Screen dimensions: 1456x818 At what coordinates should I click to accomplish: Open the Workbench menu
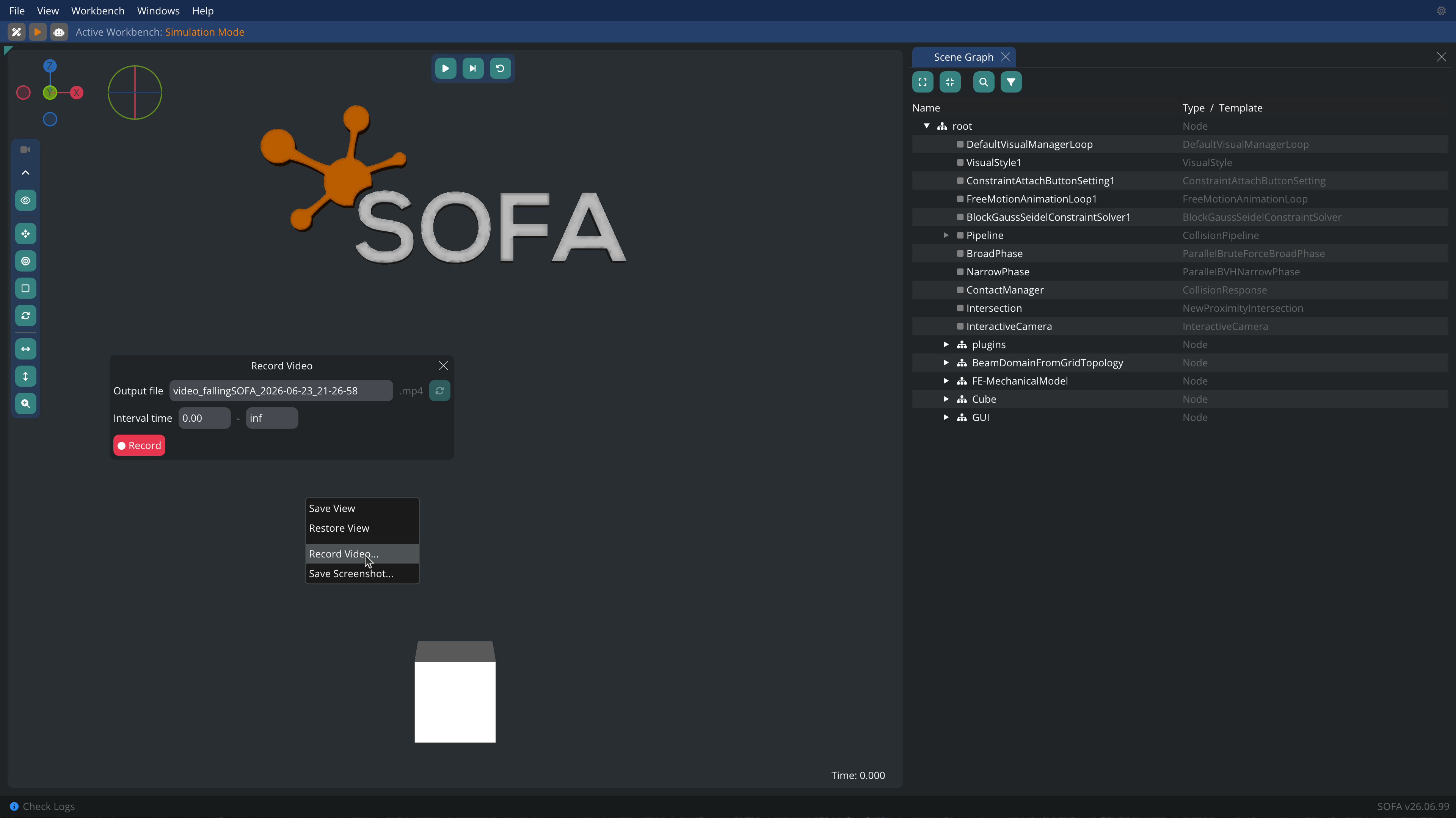98,11
